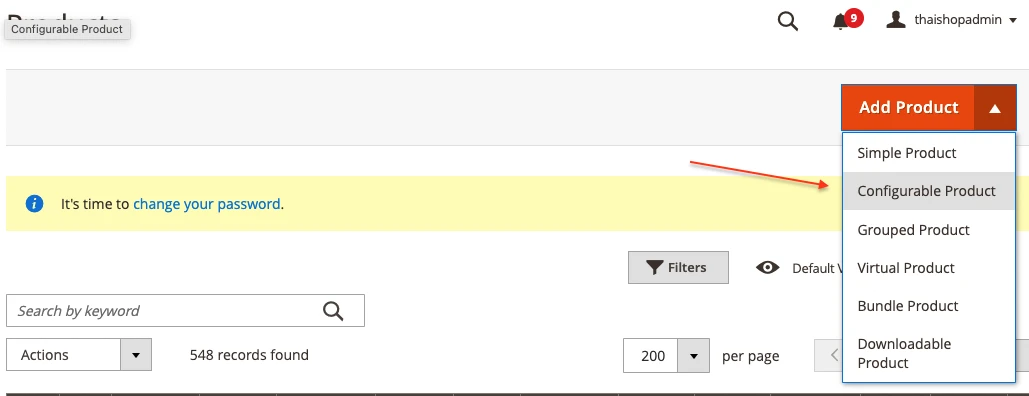Expand the thaishopadmin account menu
The width and height of the screenshot is (1029, 396).
(952, 20)
